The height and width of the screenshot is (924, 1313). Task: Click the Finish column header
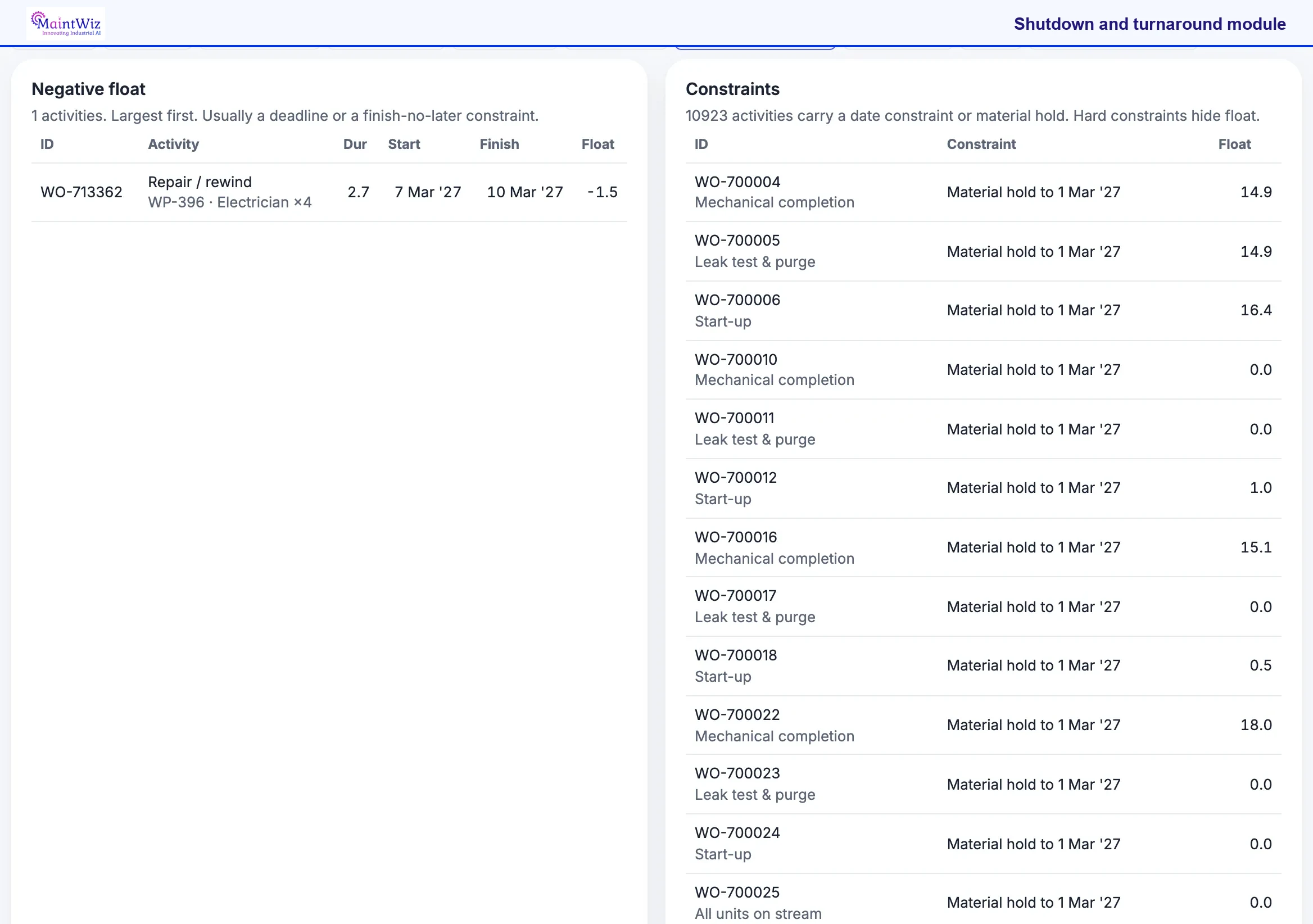pos(499,144)
